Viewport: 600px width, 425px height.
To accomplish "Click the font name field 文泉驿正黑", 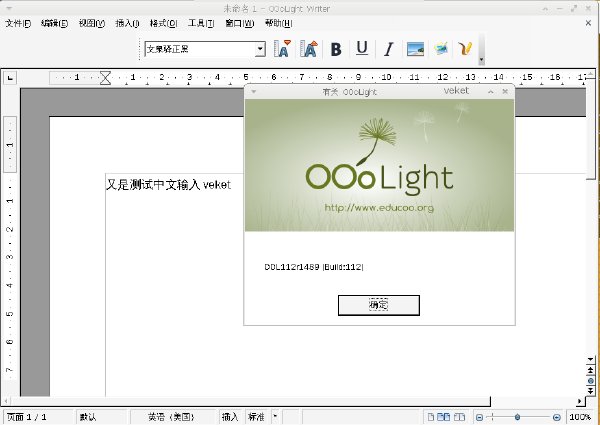I will click(200, 49).
